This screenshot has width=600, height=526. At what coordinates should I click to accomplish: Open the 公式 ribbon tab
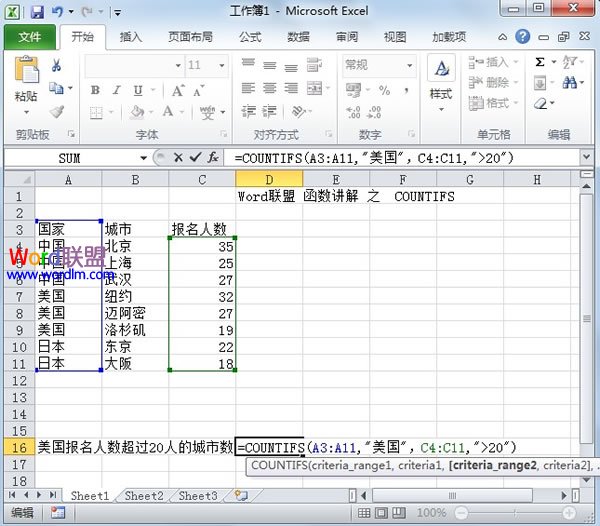[x=250, y=37]
